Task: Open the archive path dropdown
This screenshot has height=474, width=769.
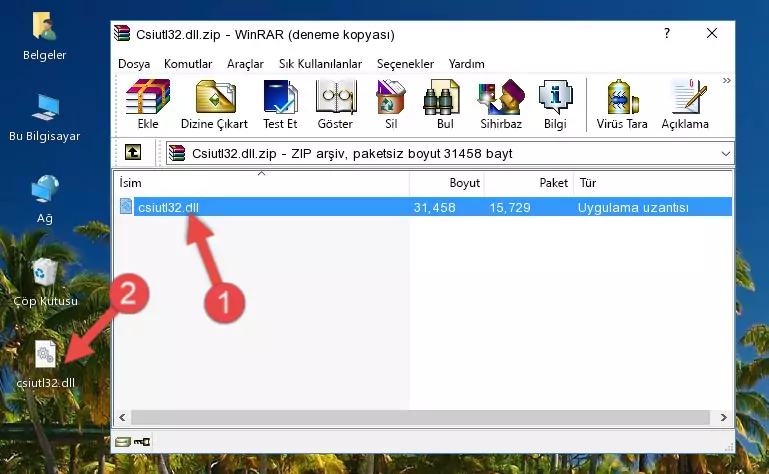Action: tap(725, 154)
